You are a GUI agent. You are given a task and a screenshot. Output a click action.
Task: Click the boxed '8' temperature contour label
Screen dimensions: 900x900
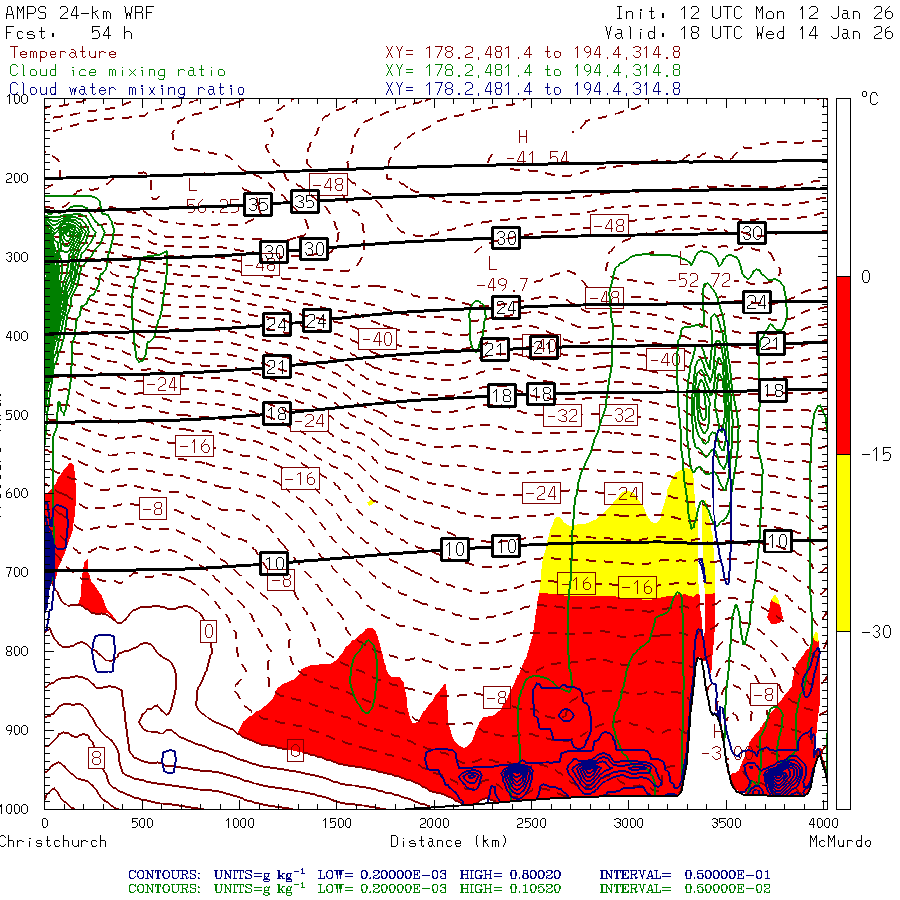[96, 758]
